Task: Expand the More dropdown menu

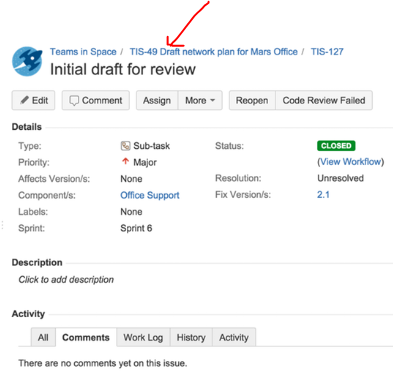Action: 200,100
